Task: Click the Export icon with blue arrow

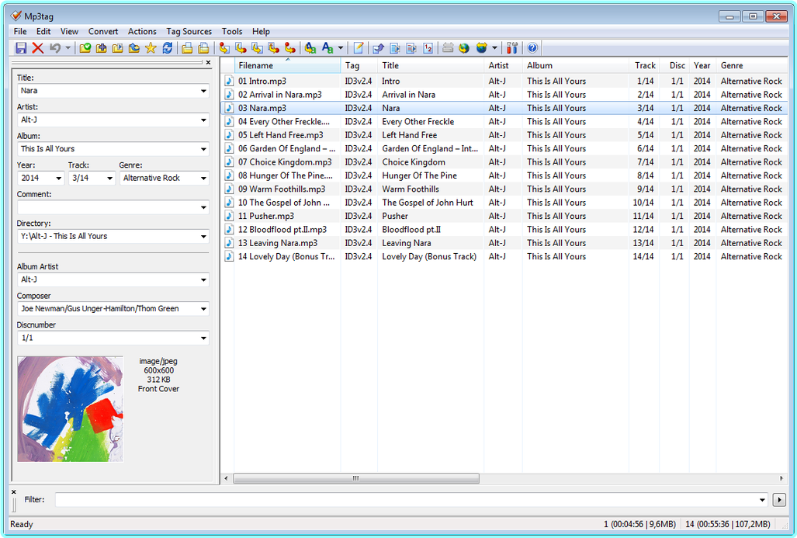Action: 378,48
